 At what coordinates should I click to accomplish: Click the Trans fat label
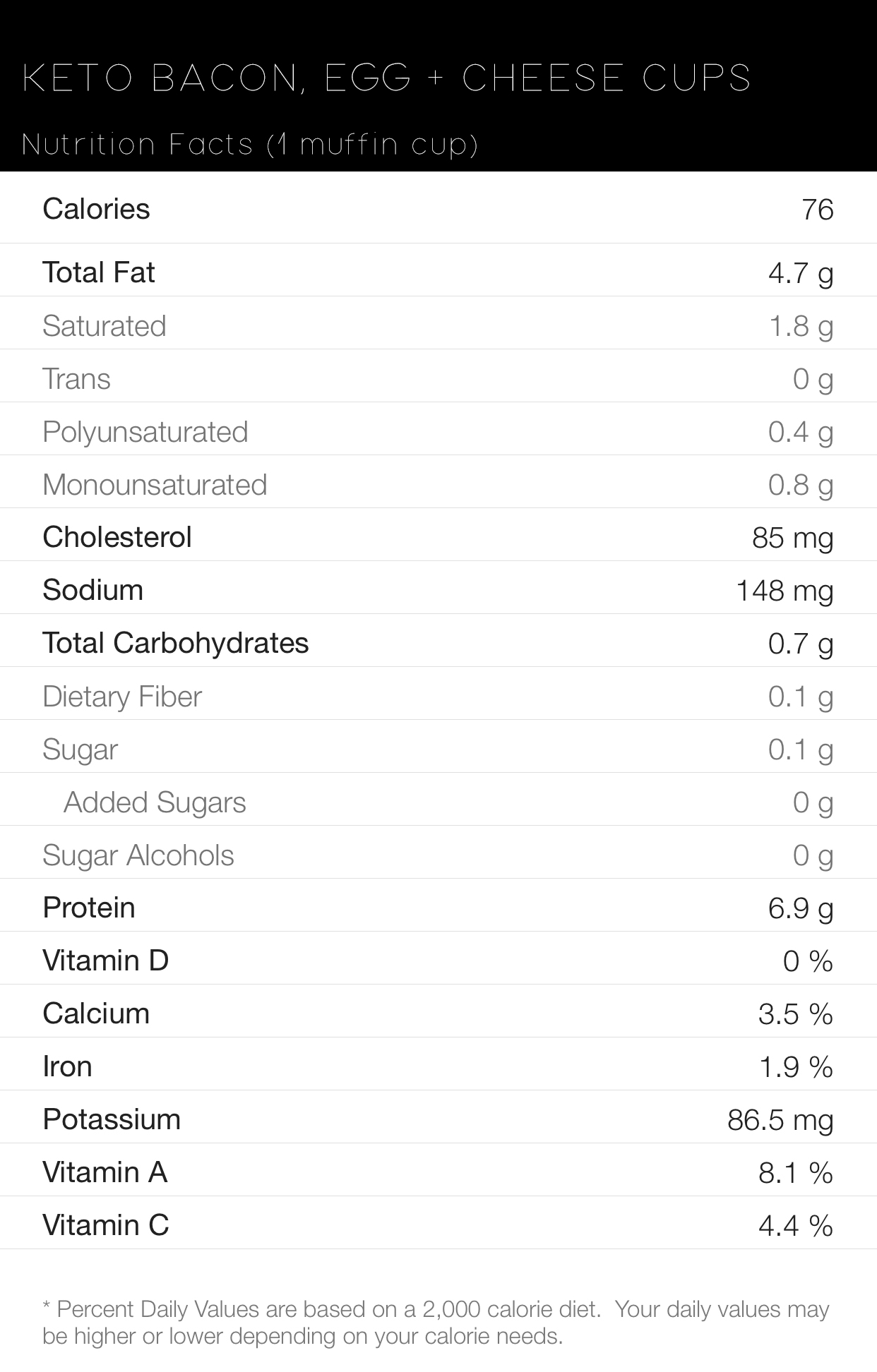[76, 379]
